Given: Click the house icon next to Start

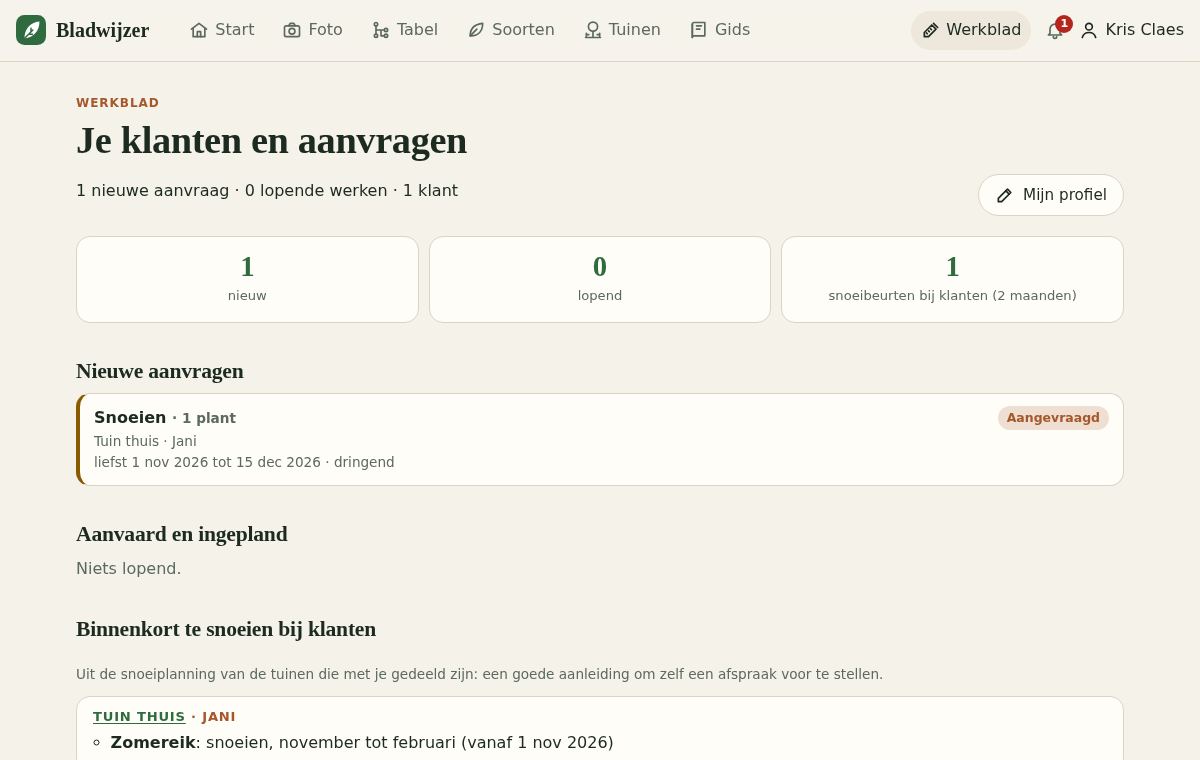Looking at the screenshot, I should tap(199, 30).
